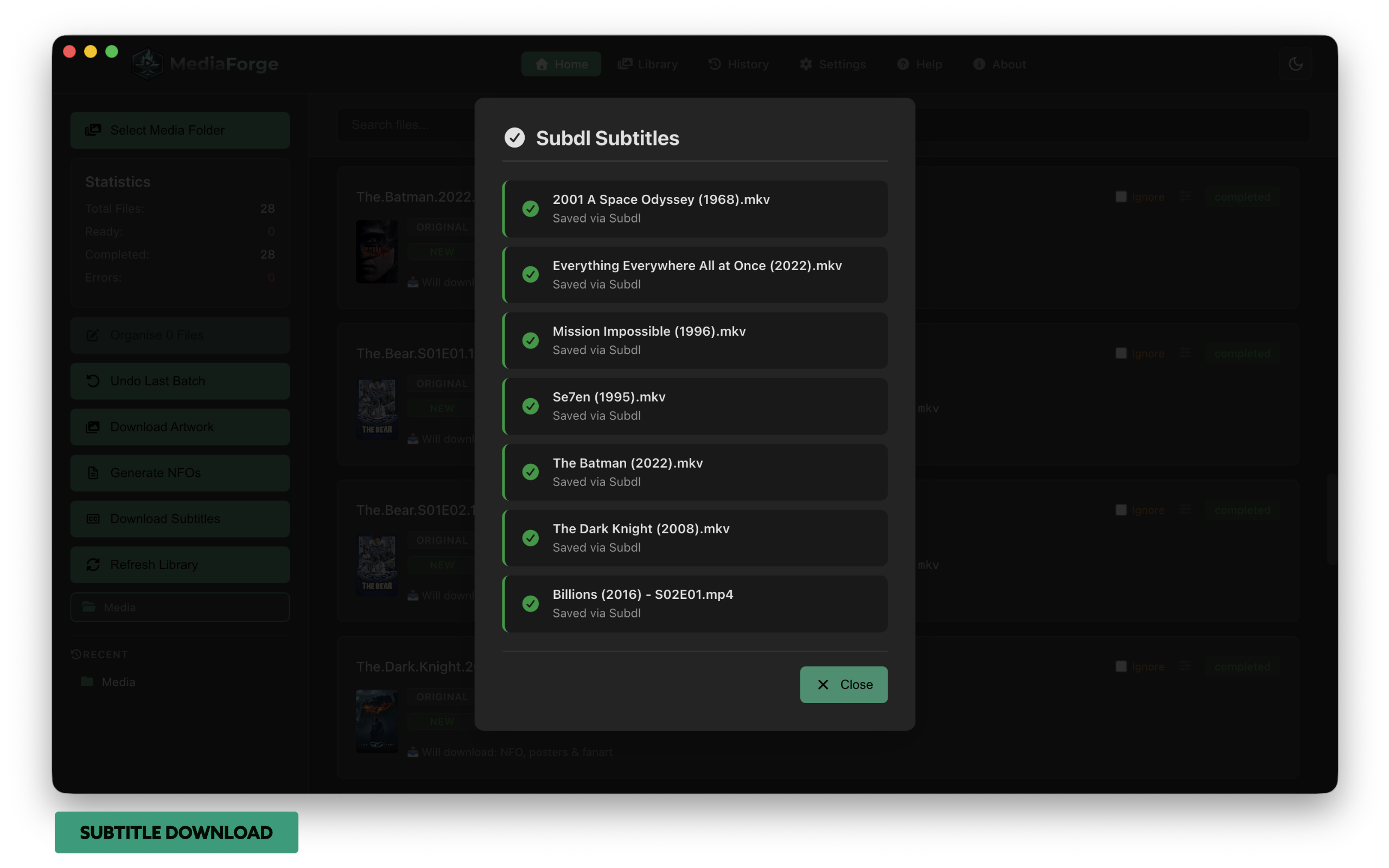This screenshot has width=1389, height=868.
Task: Select the Se7en (1995).mkv filename
Action: coord(608,397)
